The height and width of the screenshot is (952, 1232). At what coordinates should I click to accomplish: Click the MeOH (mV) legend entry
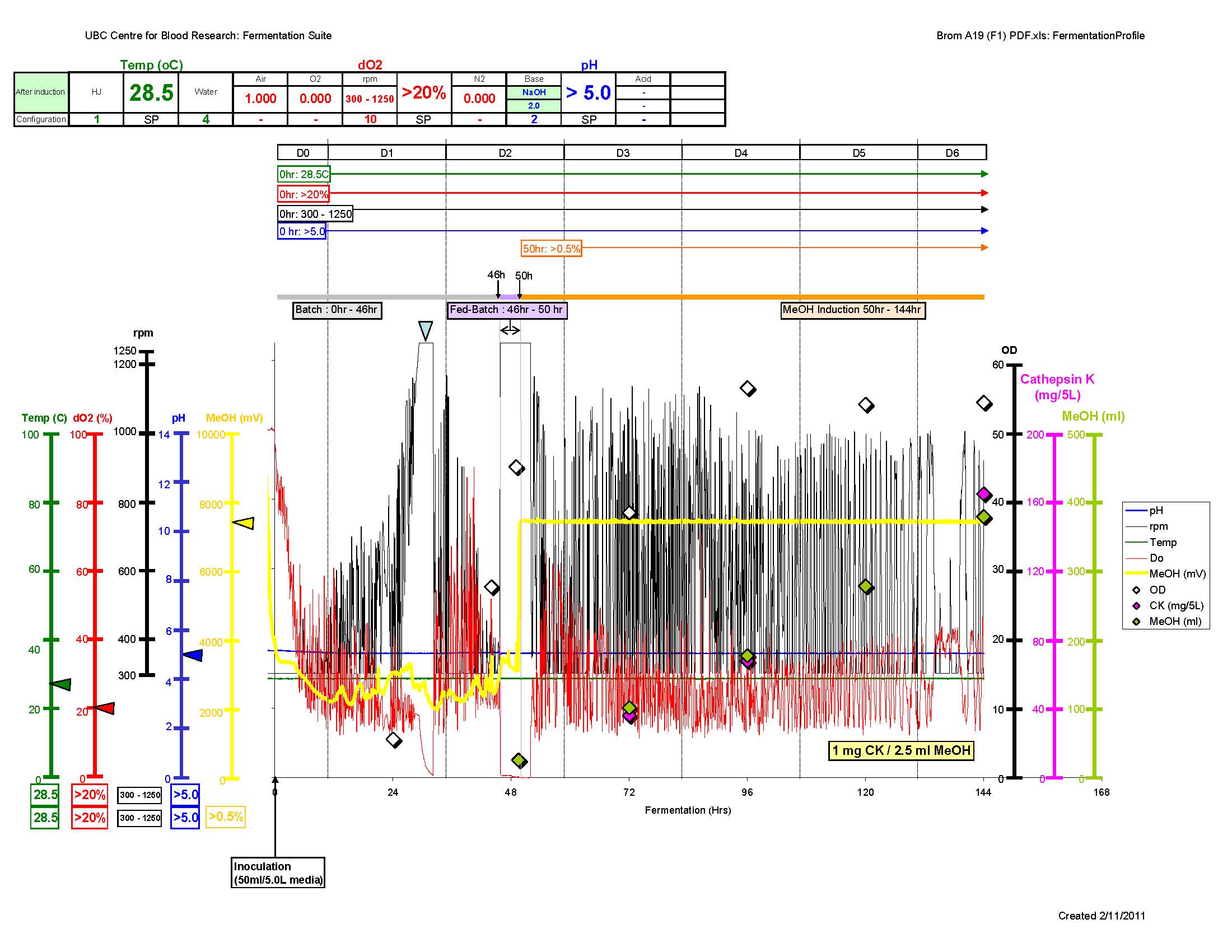[x=1177, y=573]
